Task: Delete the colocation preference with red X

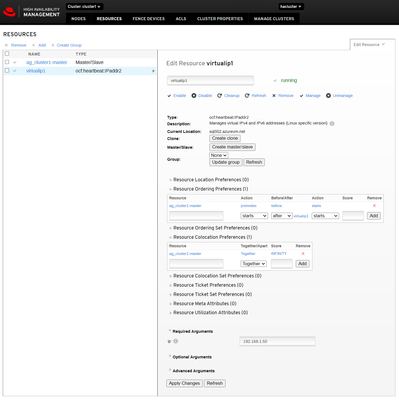Action: click(303, 254)
